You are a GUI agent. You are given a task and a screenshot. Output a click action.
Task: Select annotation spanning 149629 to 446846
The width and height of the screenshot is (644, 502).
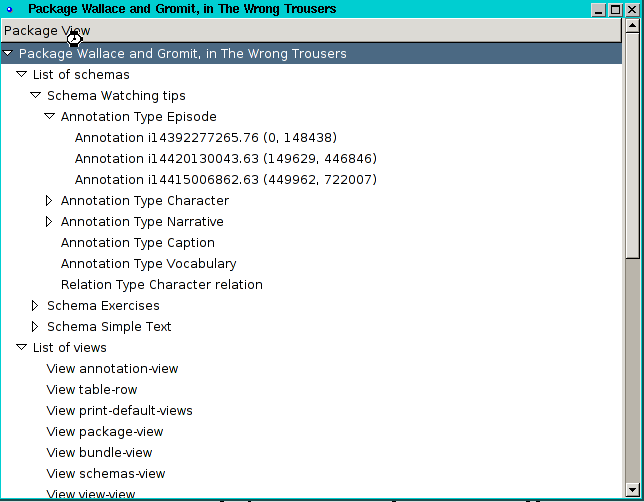pos(225,159)
